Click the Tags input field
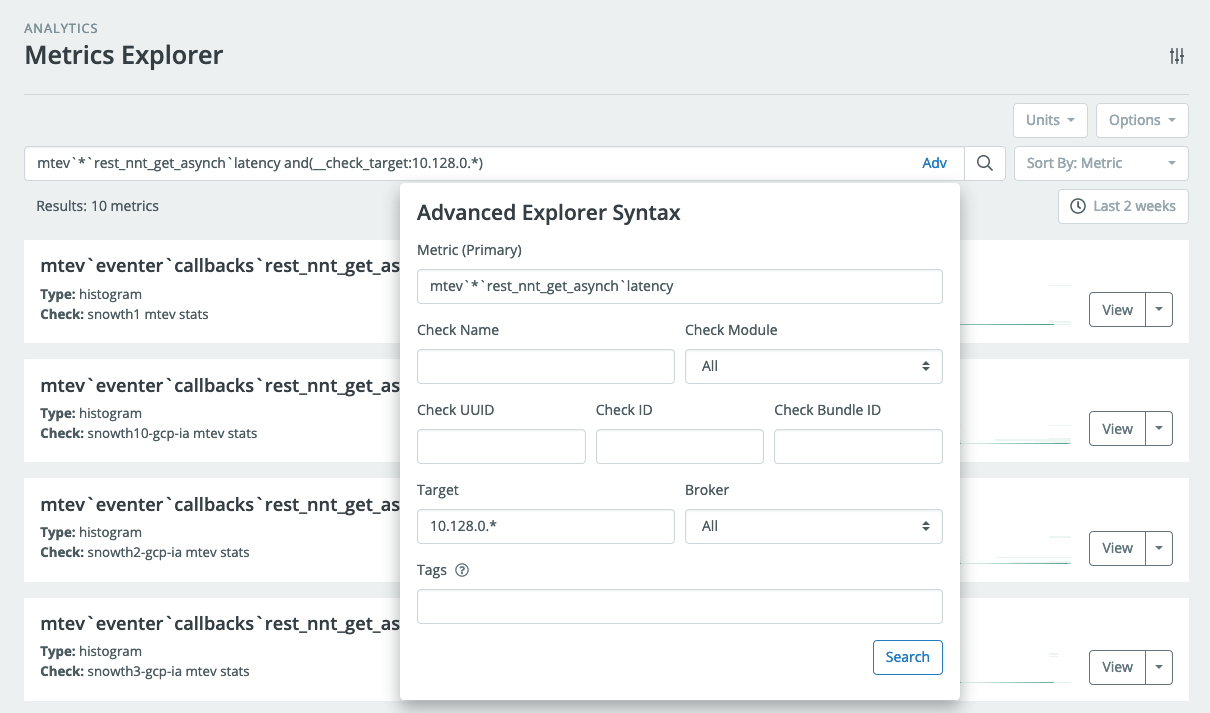The image size is (1210, 713). pos(680,606)
